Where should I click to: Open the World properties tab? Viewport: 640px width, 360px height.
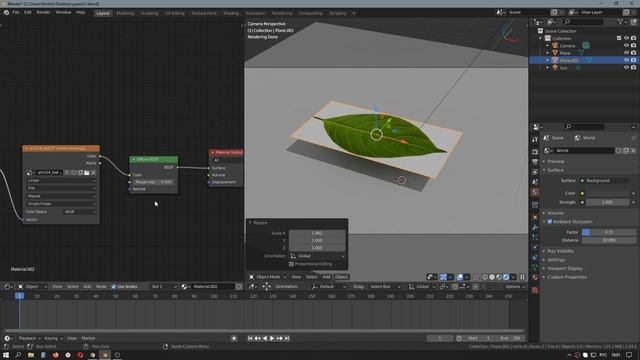[x=535, y=192]
